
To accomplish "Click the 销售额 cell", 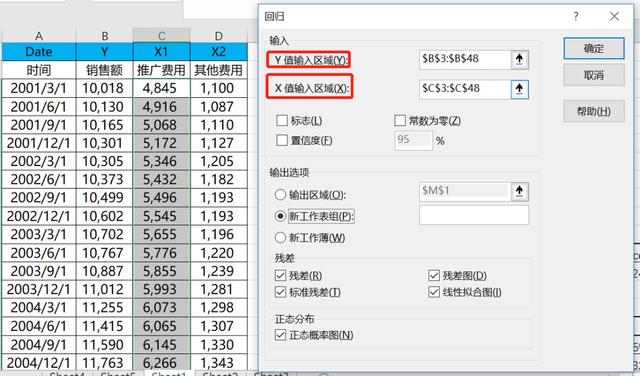I will click(104, 70).
